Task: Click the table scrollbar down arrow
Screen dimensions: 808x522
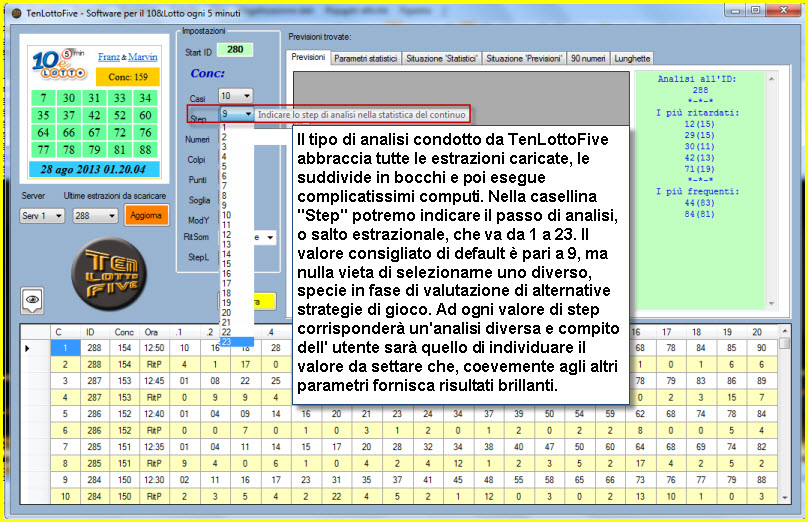Action: [x=784, y=497]
